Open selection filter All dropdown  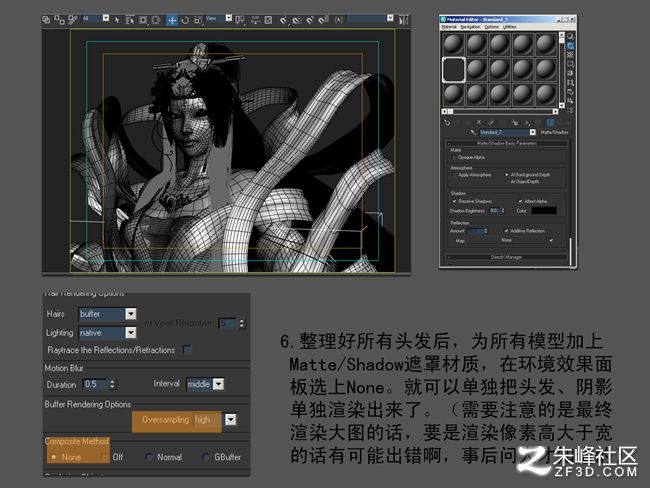(106, 18)
